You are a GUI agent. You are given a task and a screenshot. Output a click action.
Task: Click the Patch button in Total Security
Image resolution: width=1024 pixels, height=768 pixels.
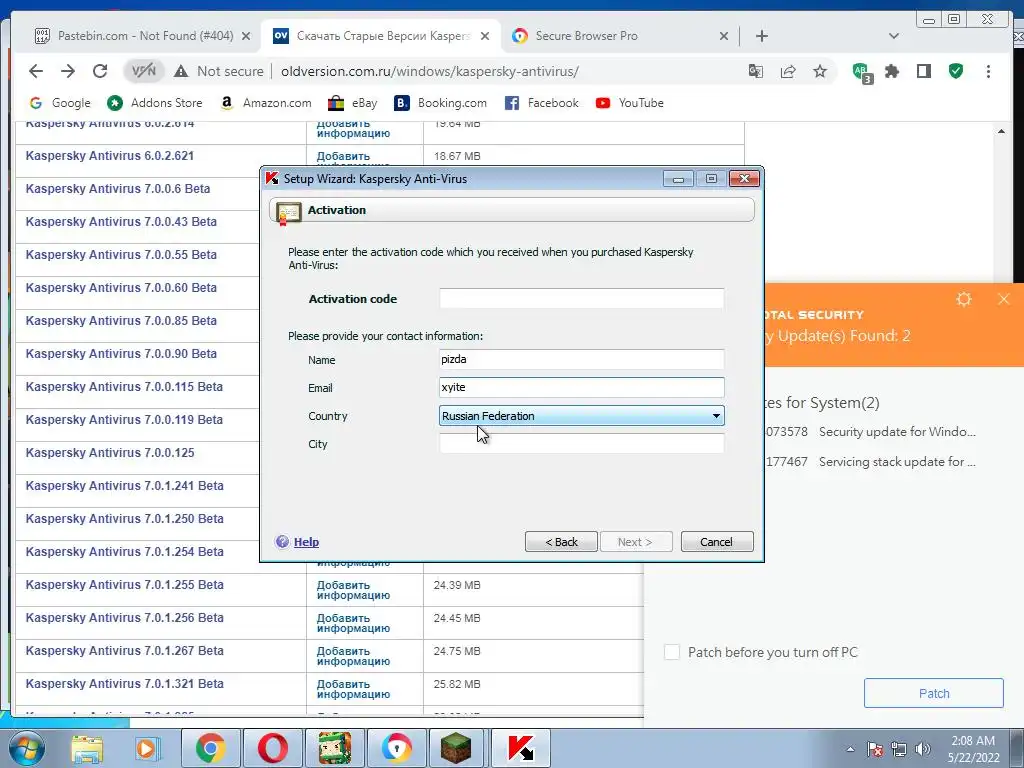pos(934,693)
